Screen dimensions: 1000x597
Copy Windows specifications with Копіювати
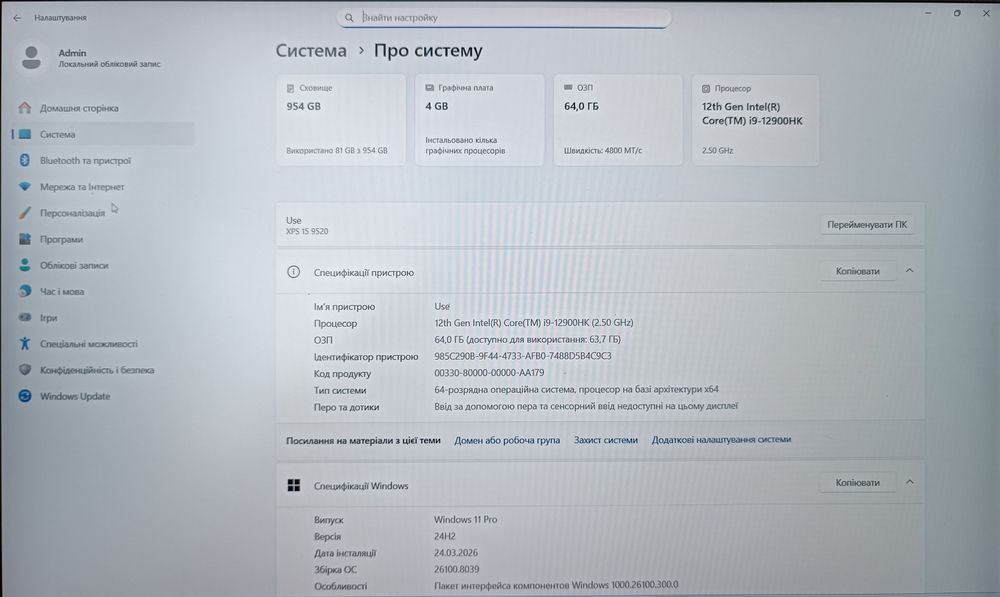pyautogui.click(x=857, y=483)
